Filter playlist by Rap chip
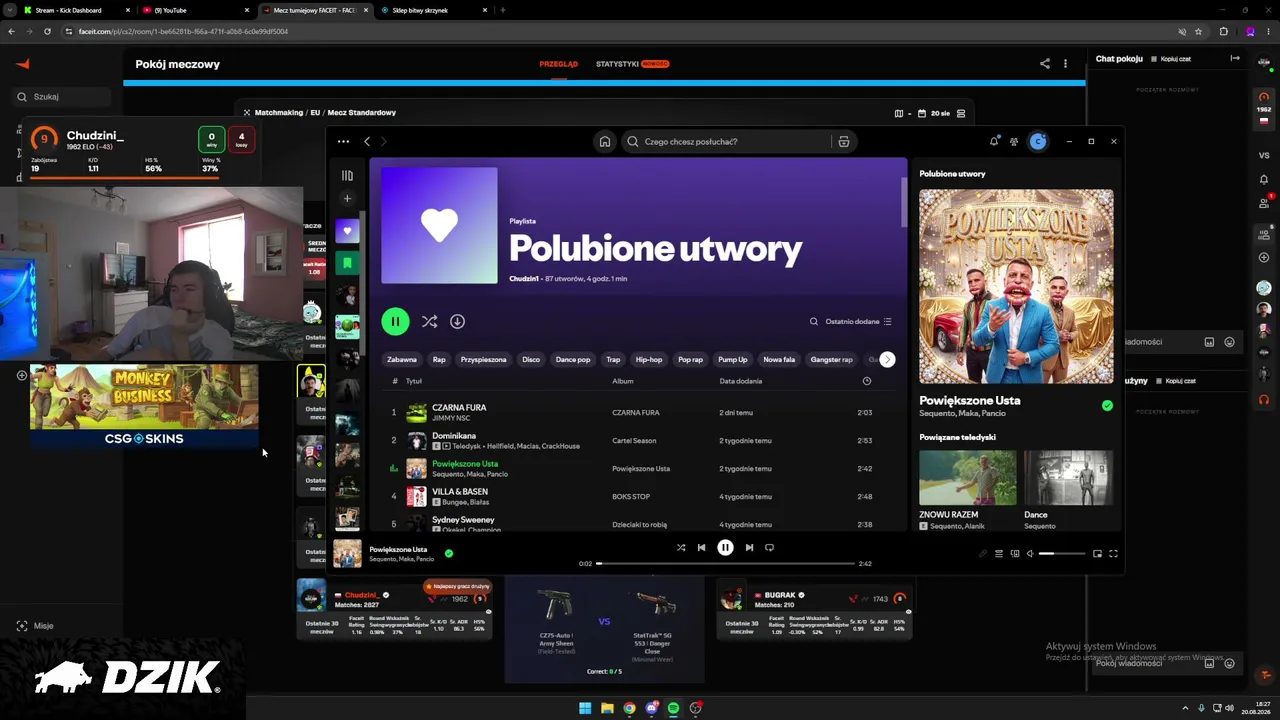This screenshot has width=1280, height=720. [x=439, y=360]
